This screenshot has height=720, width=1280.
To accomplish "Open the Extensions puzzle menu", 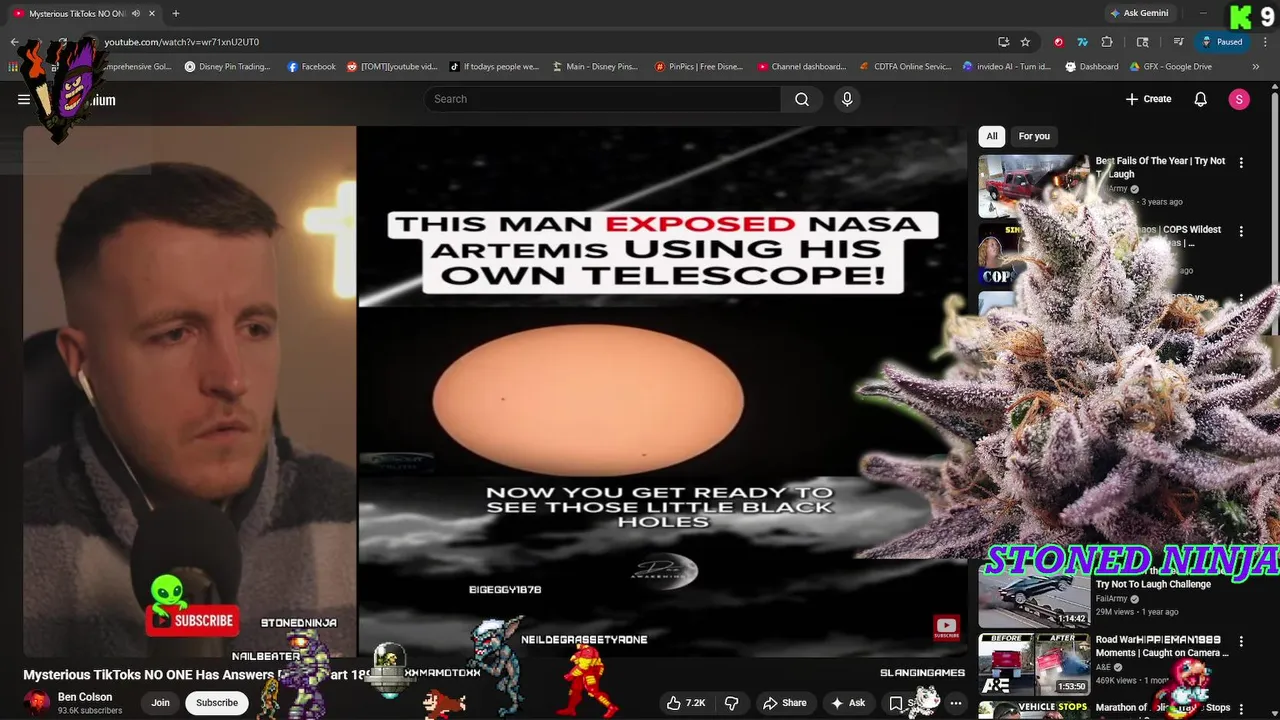I will tap(1107, 42).
